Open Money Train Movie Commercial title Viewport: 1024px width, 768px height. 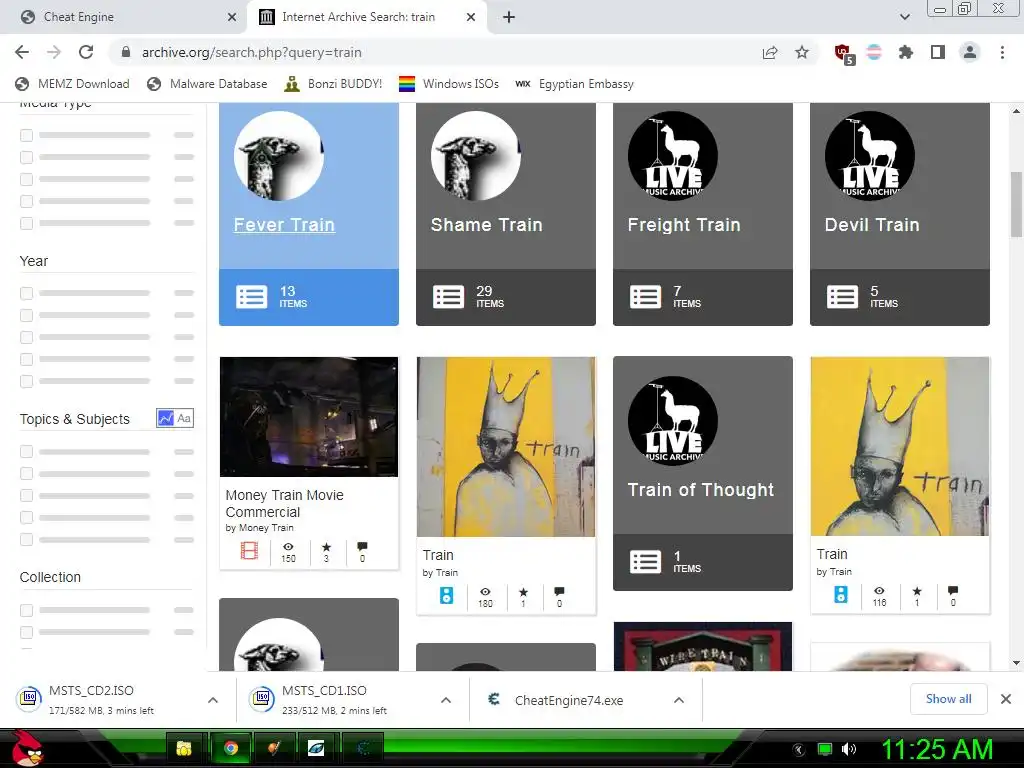click(284, 504)
